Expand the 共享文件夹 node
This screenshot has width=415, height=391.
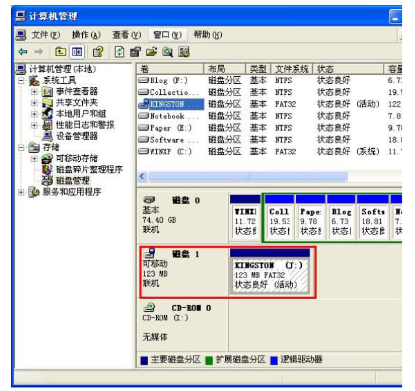pyautogui.click(x=34, y=103)
